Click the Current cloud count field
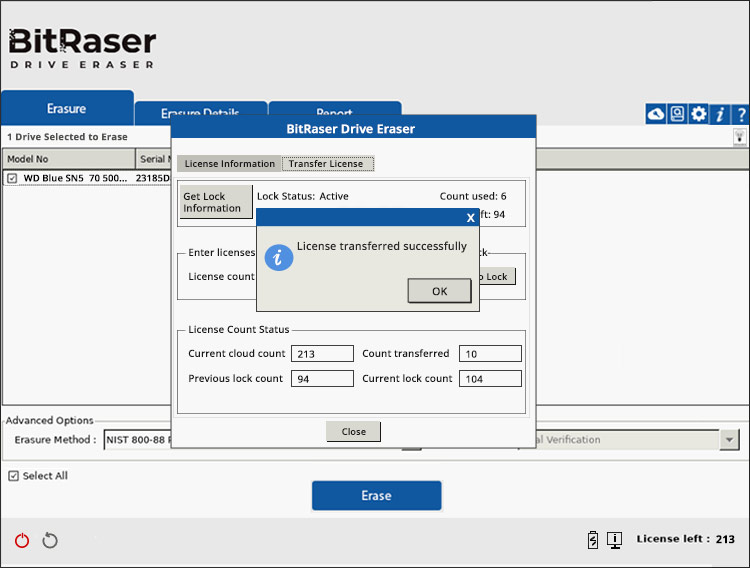This screenshot has width=750, height=568. (322, 354)
